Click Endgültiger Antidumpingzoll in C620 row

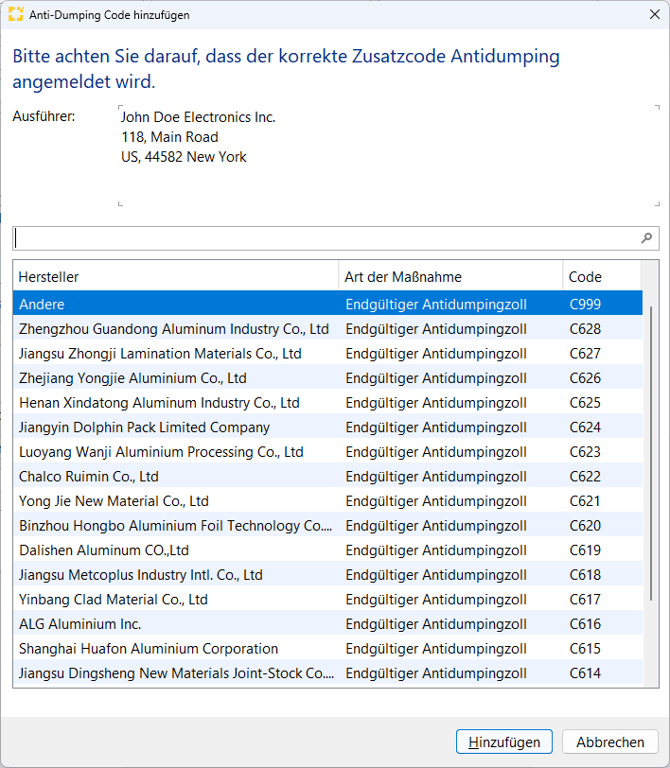tap(436, 526)
